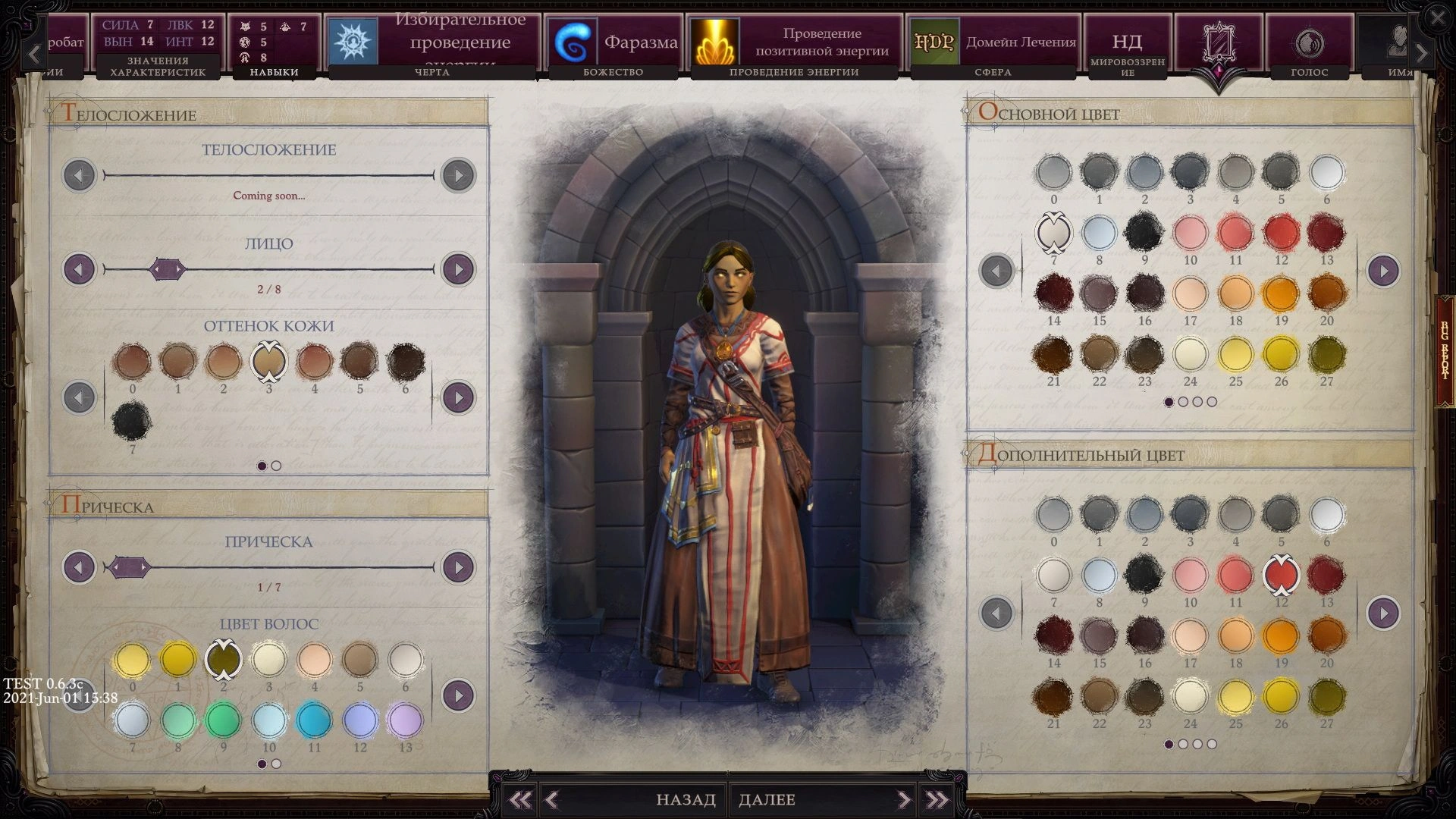The height and width of the screenshot is (819, 1456).
Task: Show next skin tone page arrow
Action: tap(458, 397)
